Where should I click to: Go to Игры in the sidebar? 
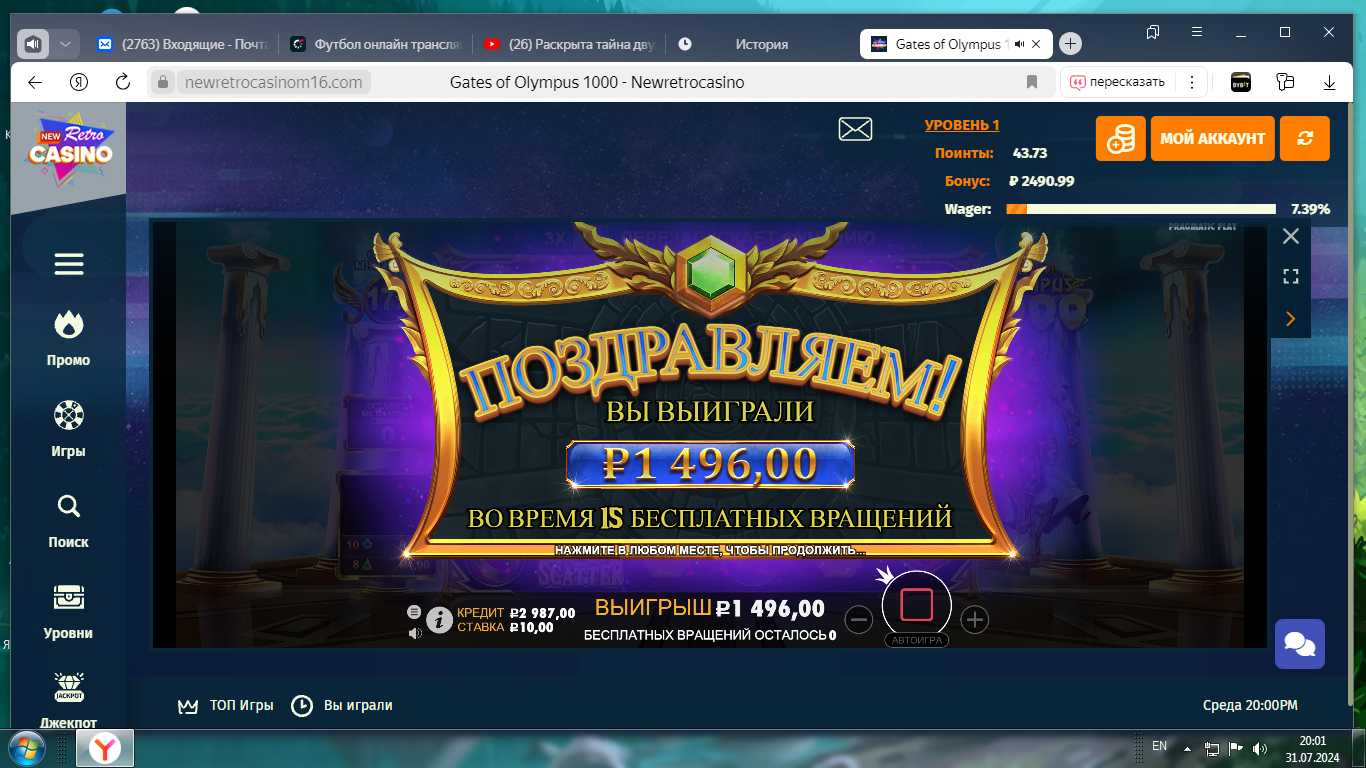[69, 429]
